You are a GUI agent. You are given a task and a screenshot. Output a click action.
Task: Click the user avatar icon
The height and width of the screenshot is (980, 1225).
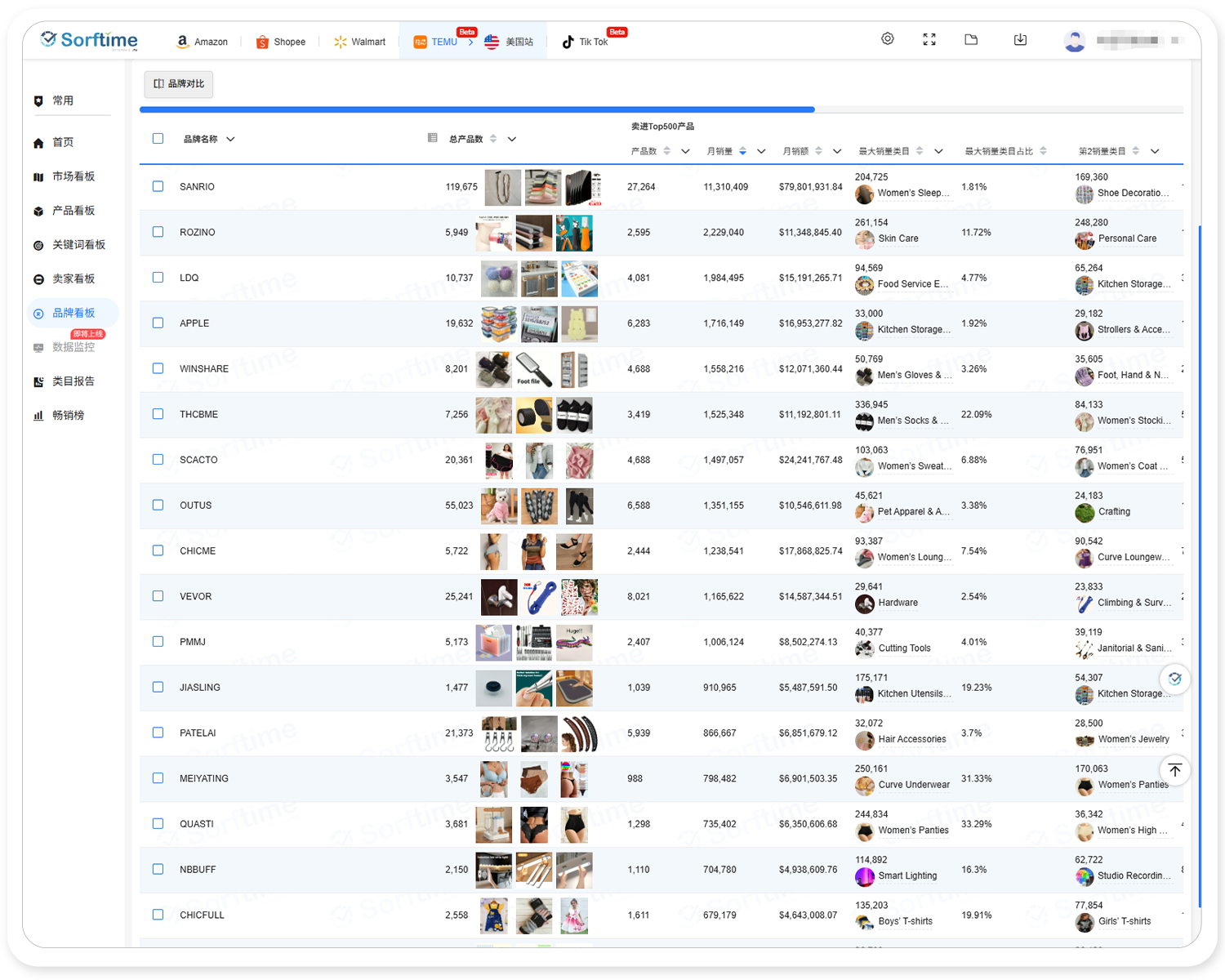(1075, 41)
